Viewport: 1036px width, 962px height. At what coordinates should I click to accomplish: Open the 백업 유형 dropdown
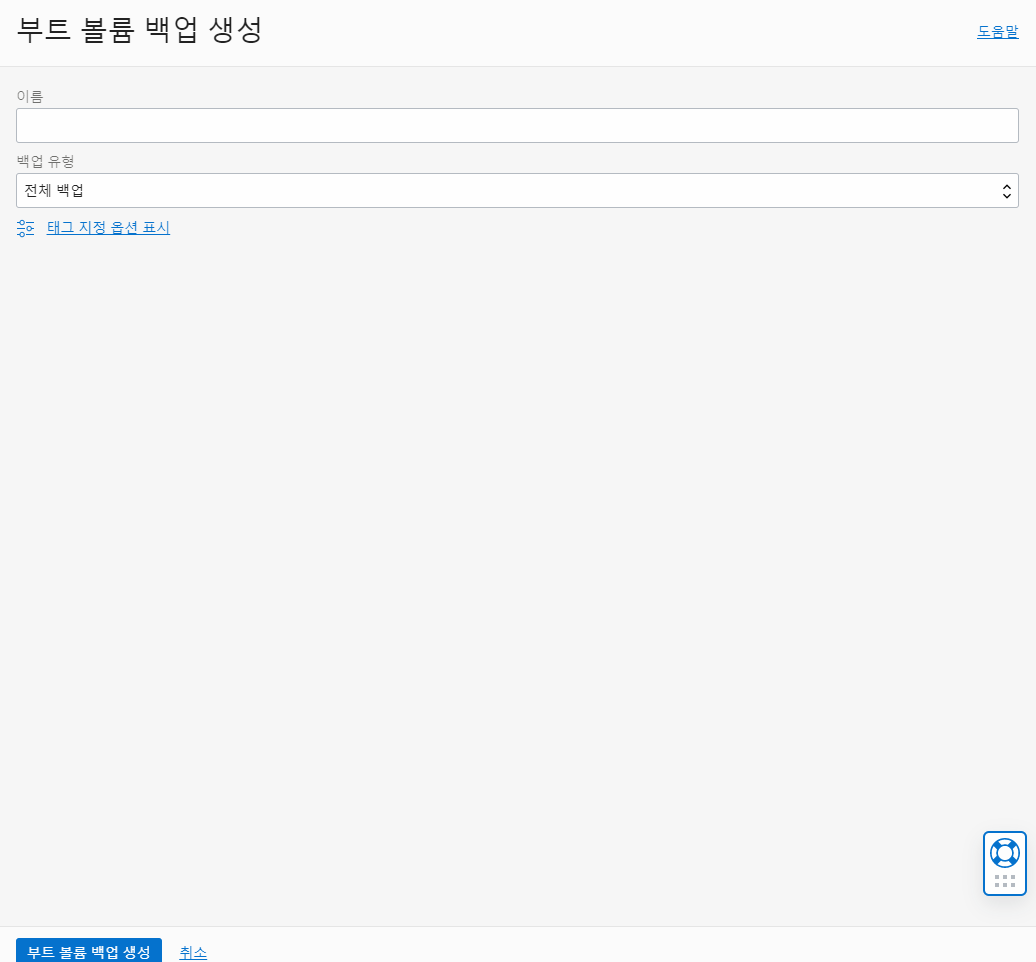pos(517,190)
